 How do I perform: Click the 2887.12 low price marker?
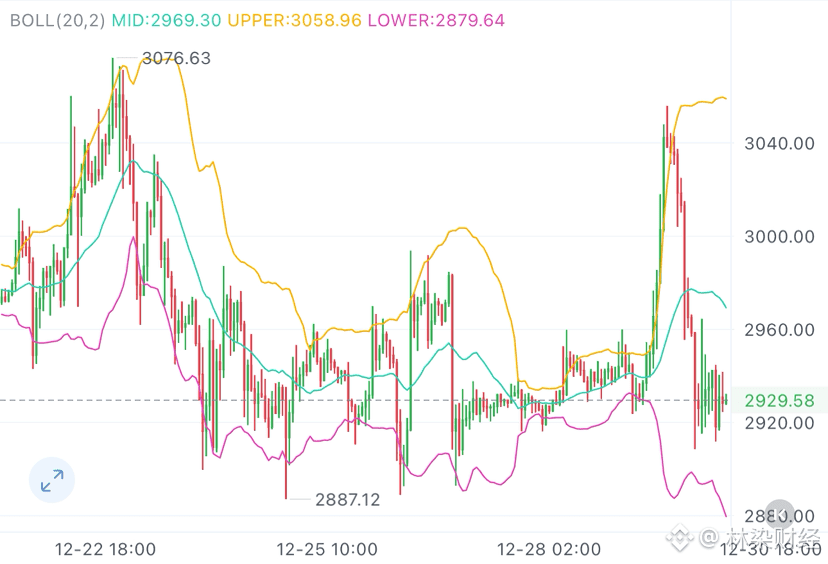point(347,499)
